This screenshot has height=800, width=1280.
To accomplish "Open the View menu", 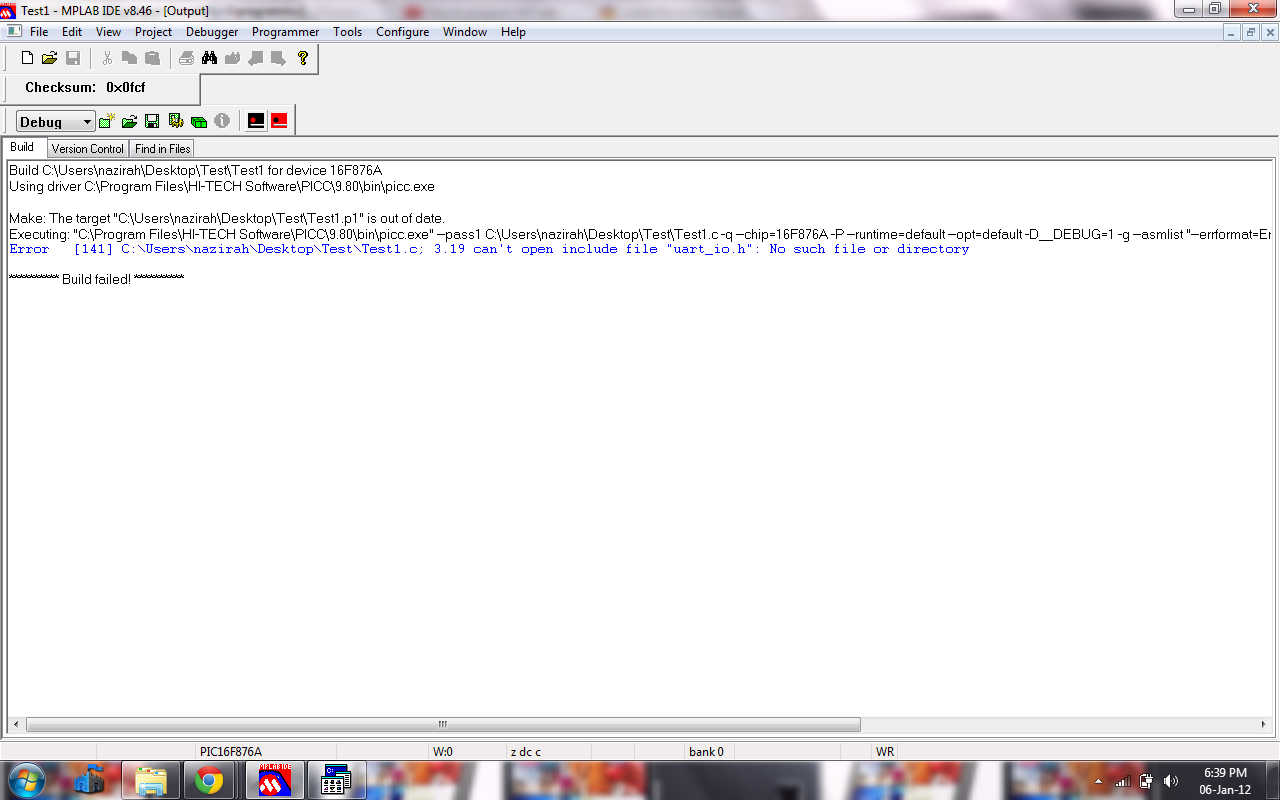I will (108, 32).
